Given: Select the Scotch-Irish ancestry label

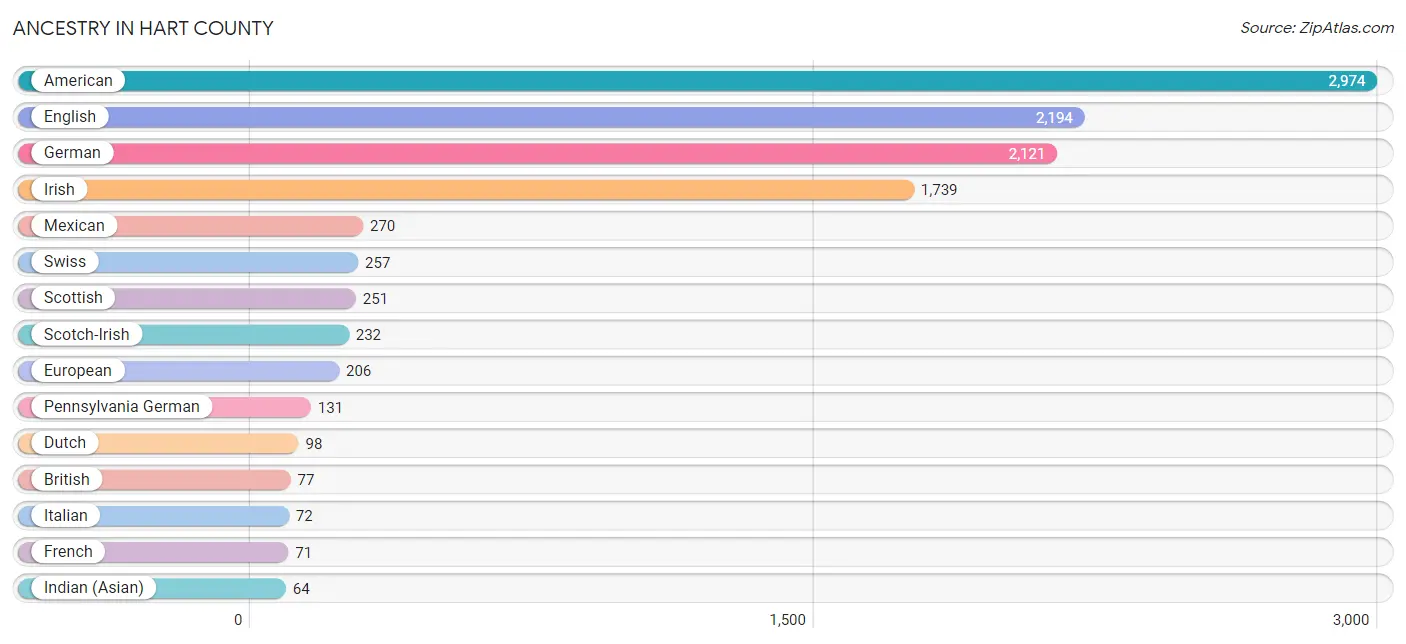Looking at the screenshot, I should (x=86, y=334).
